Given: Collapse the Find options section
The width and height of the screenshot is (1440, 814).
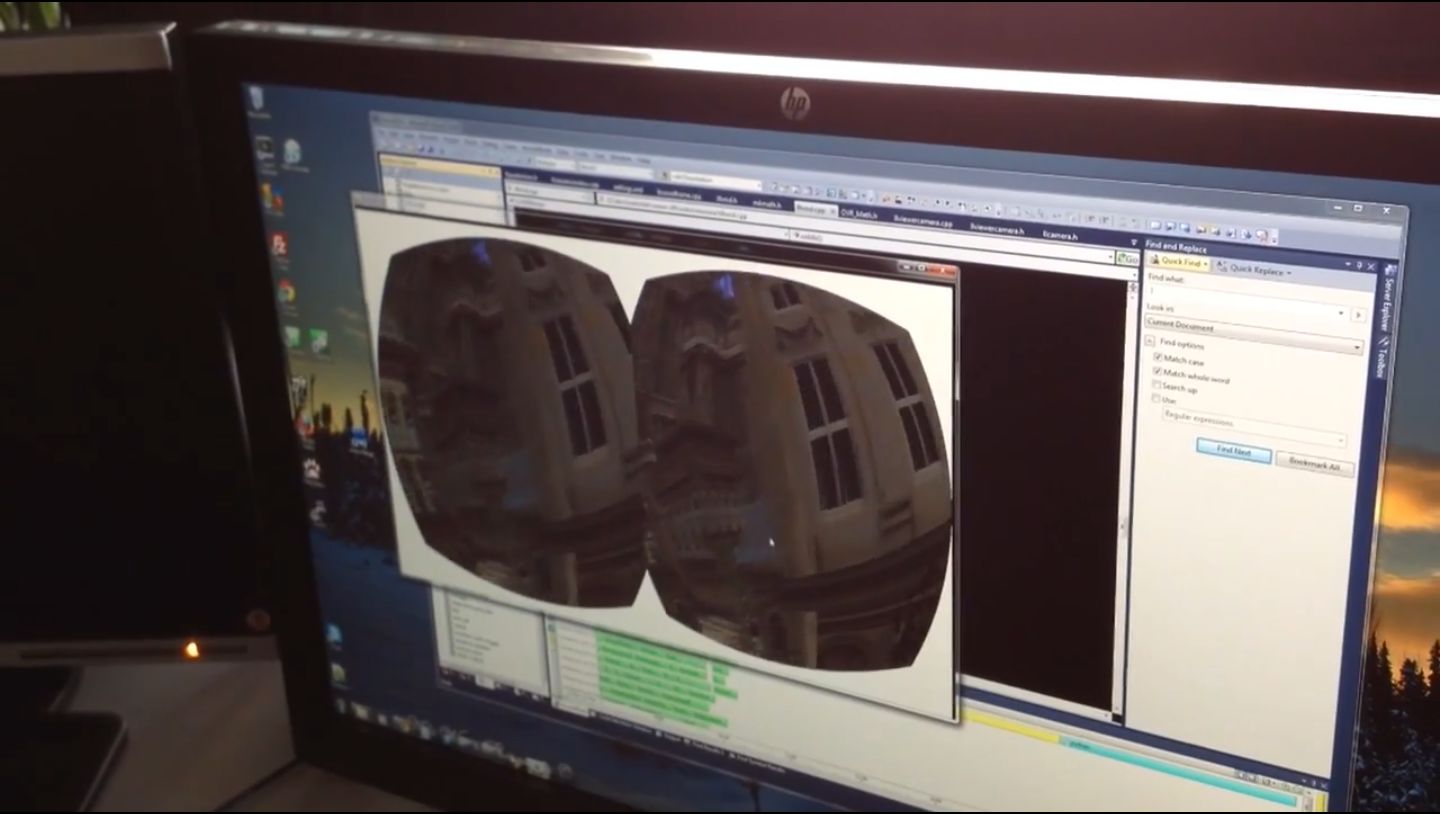Looking at the screenshot, I should (1150, 341).
